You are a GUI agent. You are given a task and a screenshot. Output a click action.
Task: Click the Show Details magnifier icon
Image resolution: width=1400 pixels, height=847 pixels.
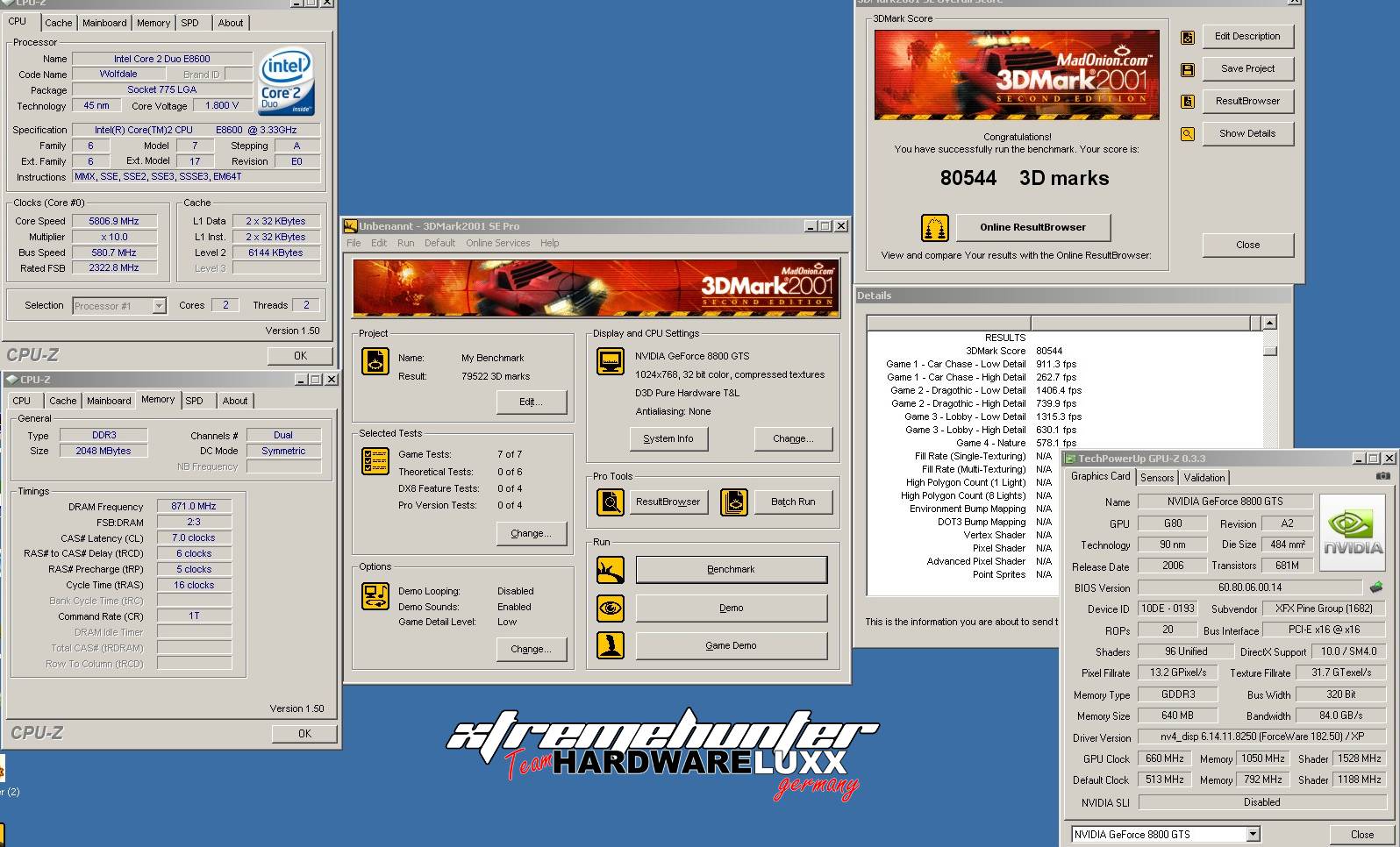(1187, 134)
